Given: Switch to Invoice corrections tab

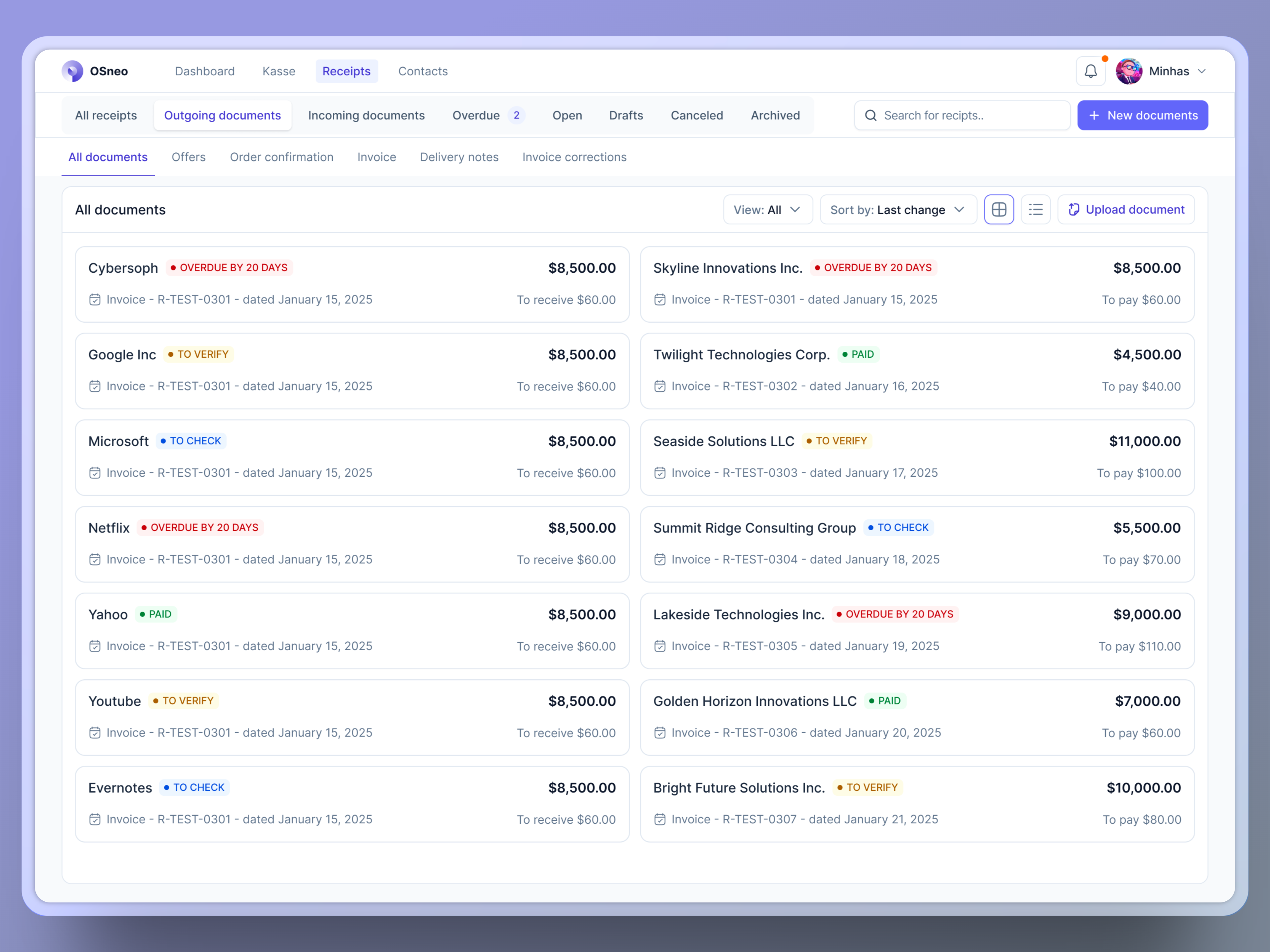Looking at the screenshot, I should 574,157.
